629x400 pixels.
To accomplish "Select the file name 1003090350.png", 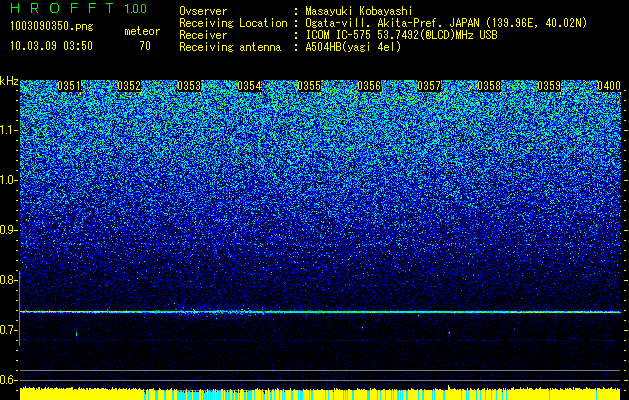I will [x=52, y=26].
